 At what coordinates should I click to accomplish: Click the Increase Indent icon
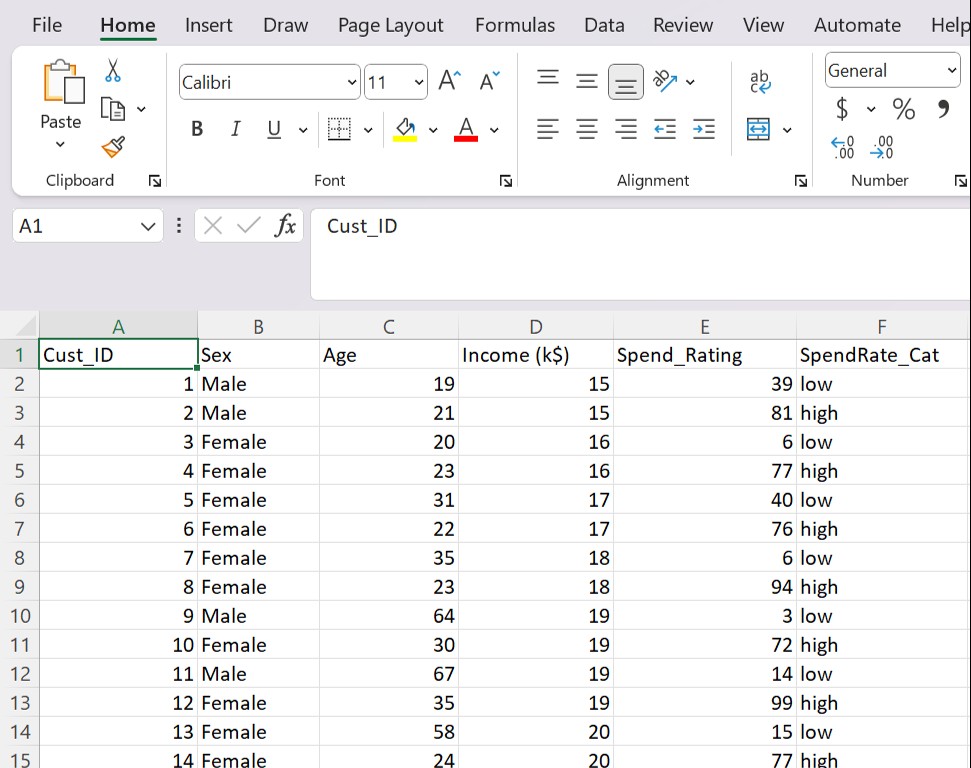point(704,129)
